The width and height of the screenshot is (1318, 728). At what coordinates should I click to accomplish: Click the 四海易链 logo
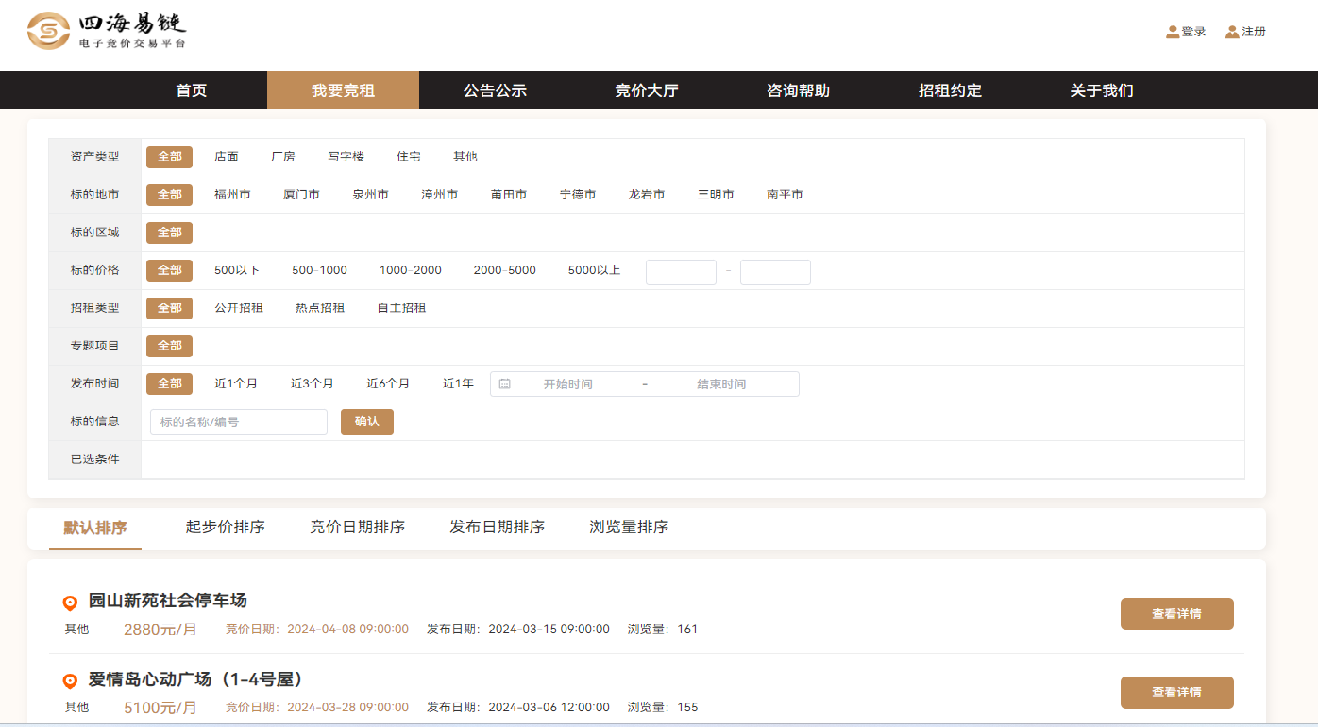click(107, 31)
